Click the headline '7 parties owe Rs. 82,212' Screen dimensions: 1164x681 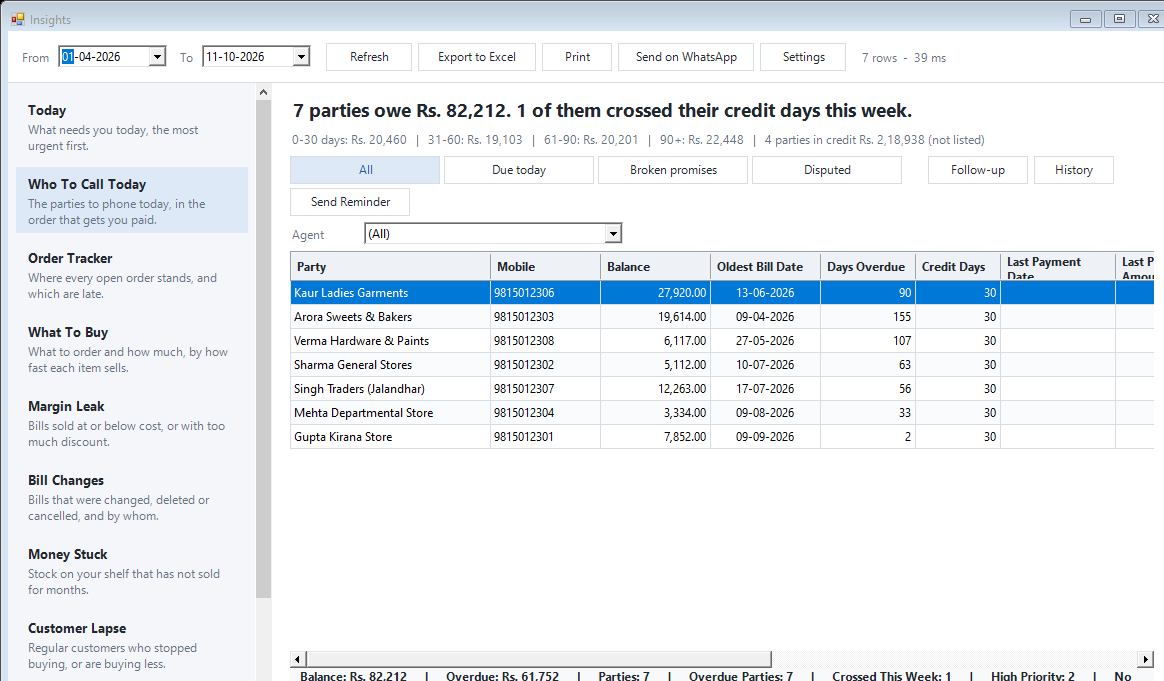pos(402,111)
